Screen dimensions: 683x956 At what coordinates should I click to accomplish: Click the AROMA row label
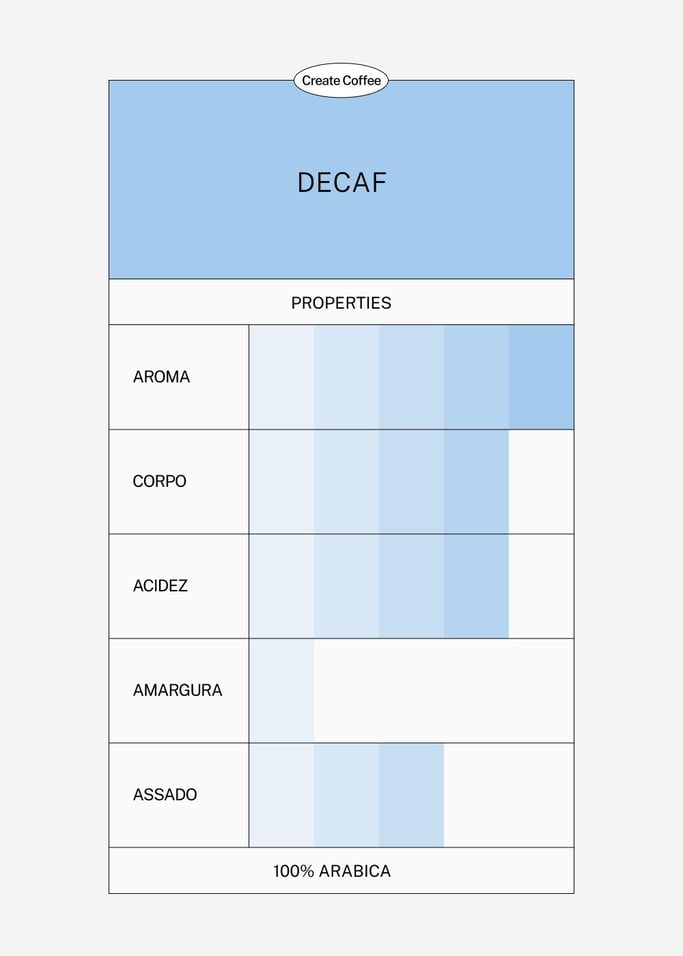coord(161,377)
